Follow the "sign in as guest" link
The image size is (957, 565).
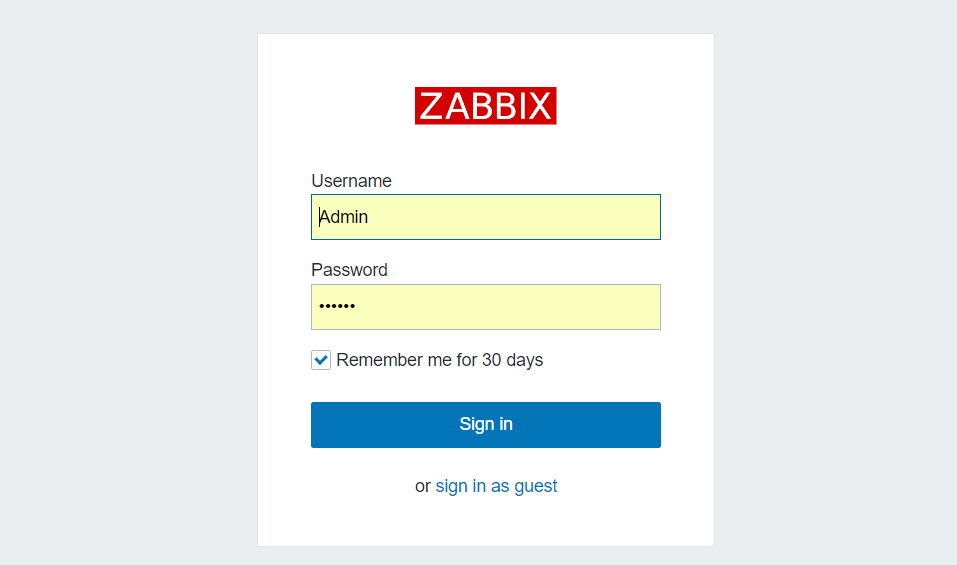click(496, 486)
